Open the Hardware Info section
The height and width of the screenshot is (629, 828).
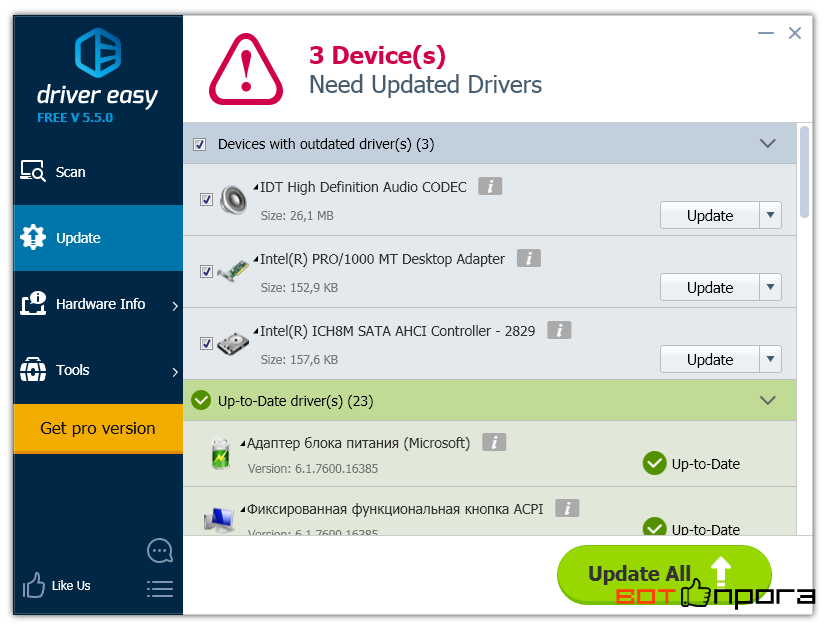[x=98, y=304]
